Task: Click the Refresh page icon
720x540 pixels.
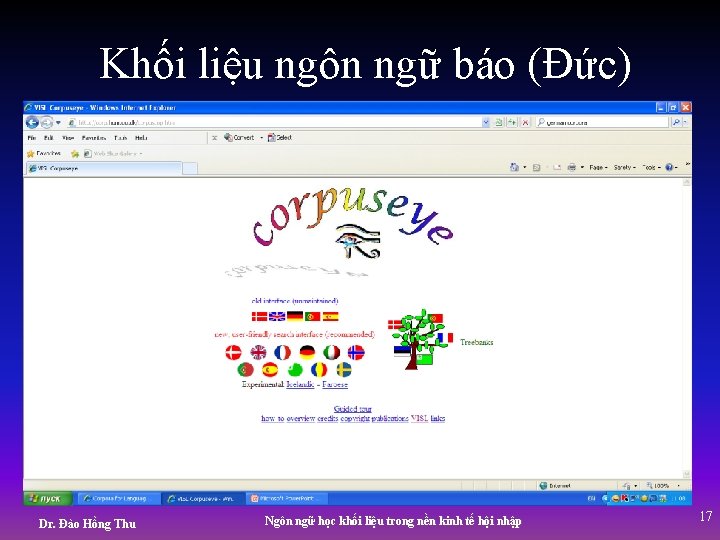Action: point(499,123)
